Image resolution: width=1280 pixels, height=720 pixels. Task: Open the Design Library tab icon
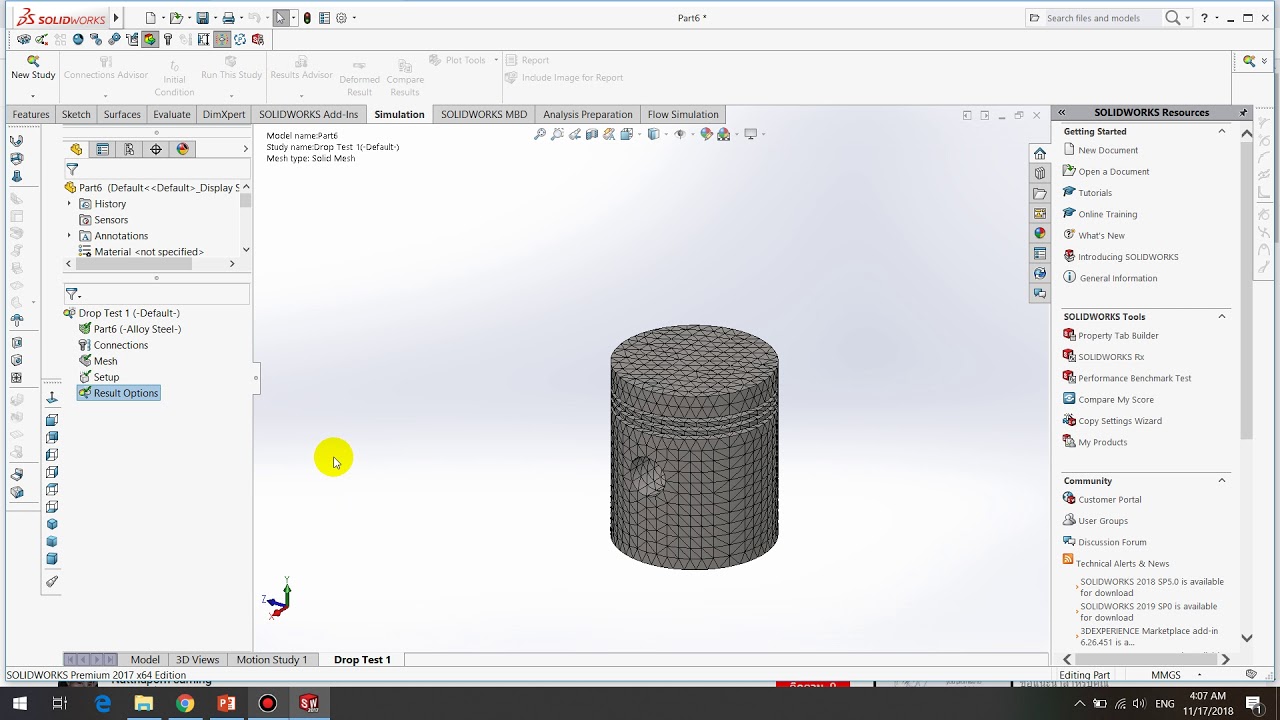tap(1040, 173)
